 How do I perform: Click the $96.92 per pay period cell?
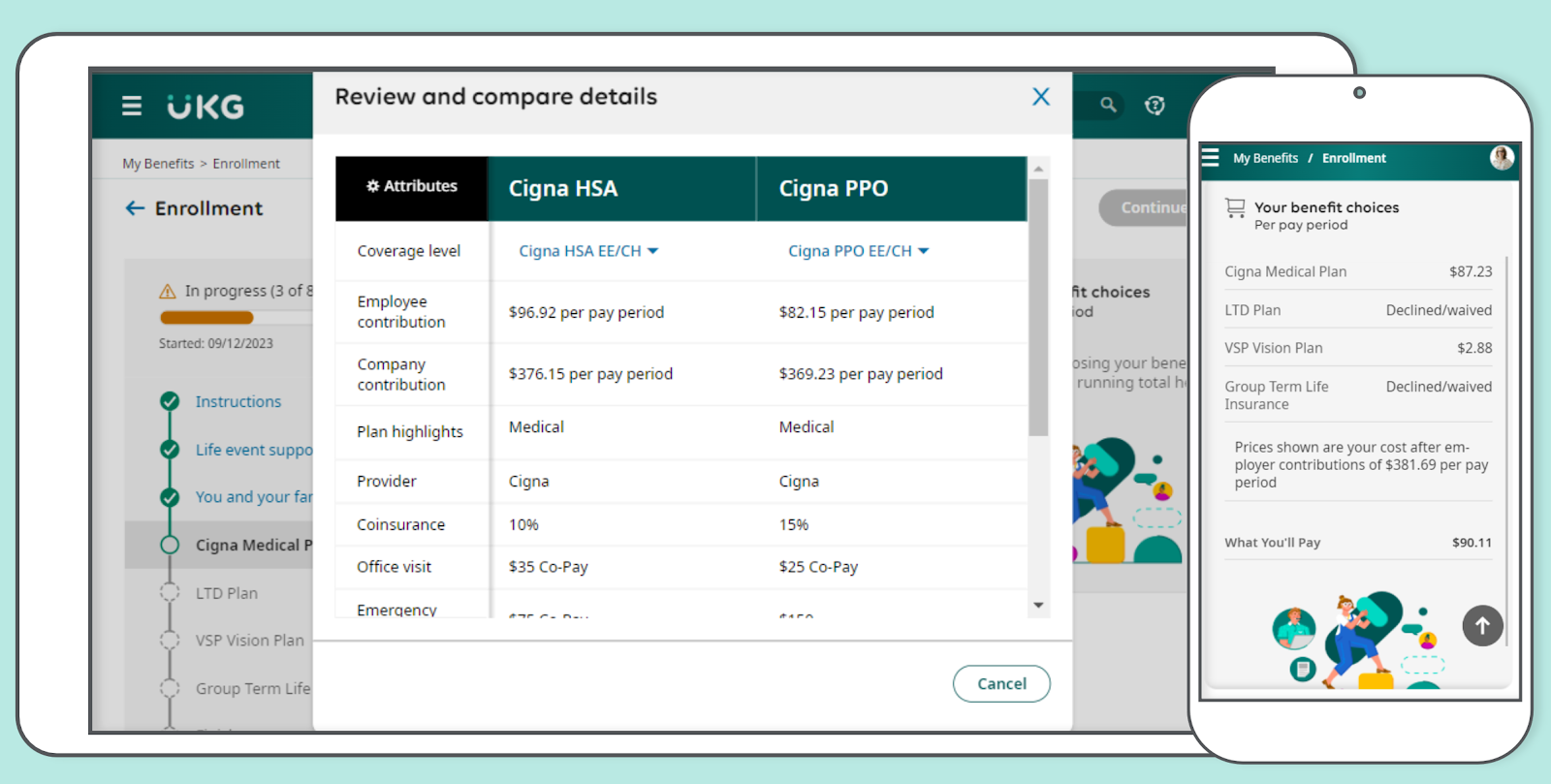(x=586, y=312)
